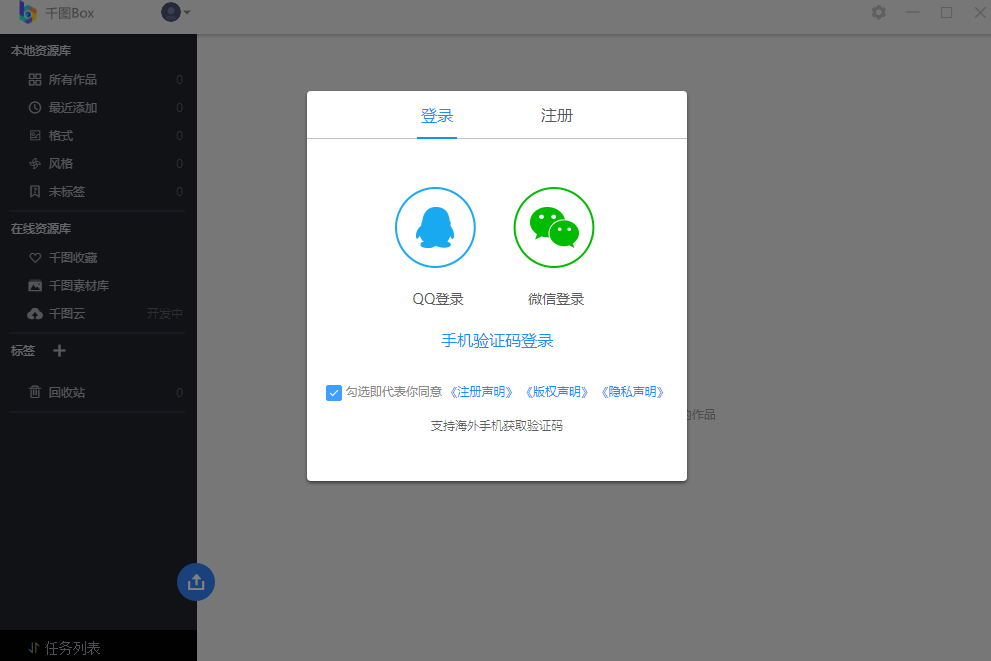Click the 千图收藏 heart icon
This screenshot has width=991, height=661.
tap(35, 258)
